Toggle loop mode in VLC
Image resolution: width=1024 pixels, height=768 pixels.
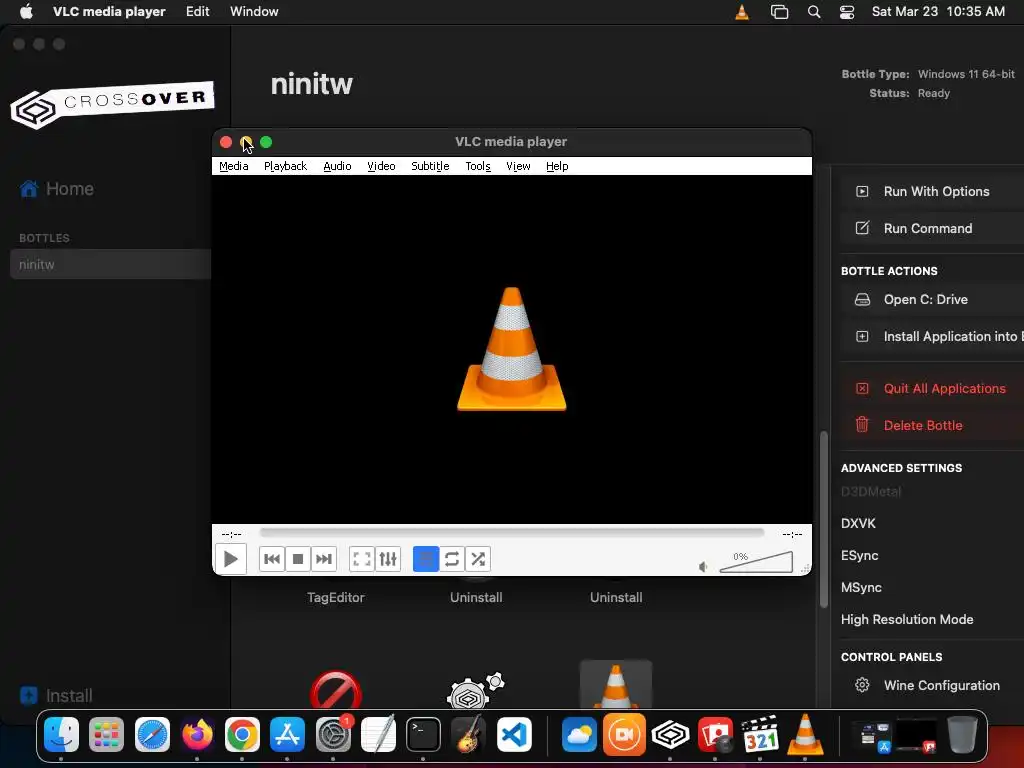click(452, 559)
